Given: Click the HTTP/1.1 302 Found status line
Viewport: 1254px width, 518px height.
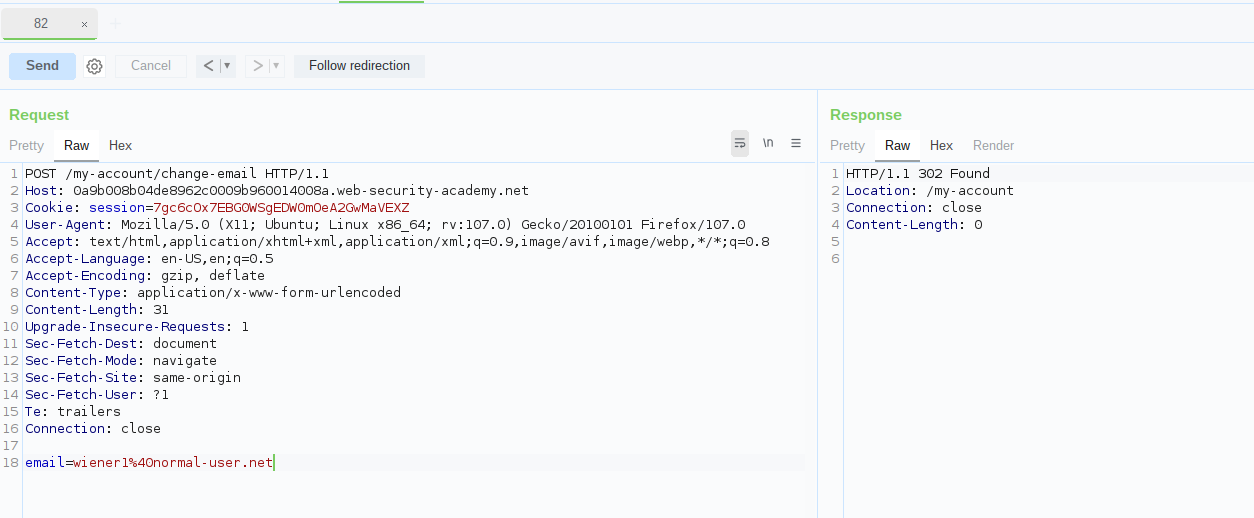Looking at the screenshot, I should point(918,174).
